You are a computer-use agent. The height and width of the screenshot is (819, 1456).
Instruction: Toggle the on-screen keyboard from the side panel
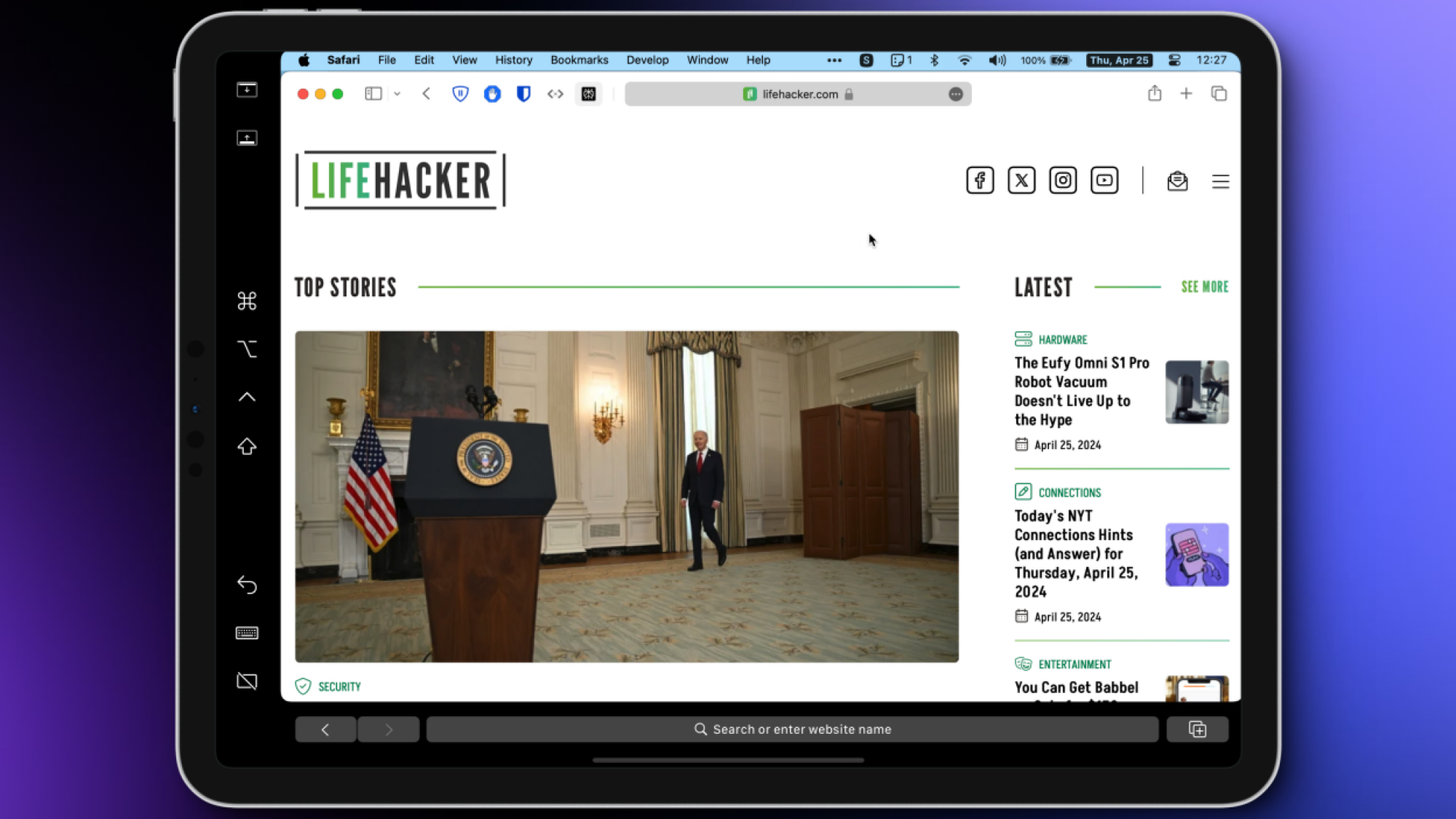[247, 633]
